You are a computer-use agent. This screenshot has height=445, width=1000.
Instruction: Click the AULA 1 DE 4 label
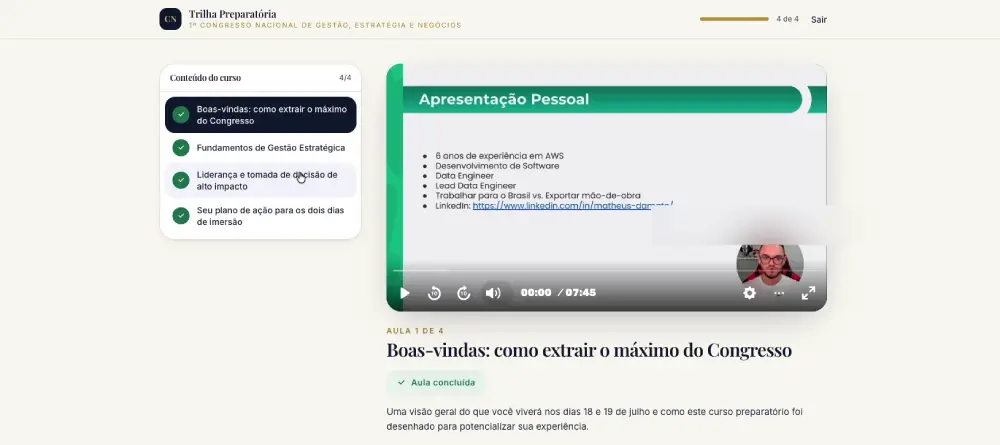tap(415, 331)
